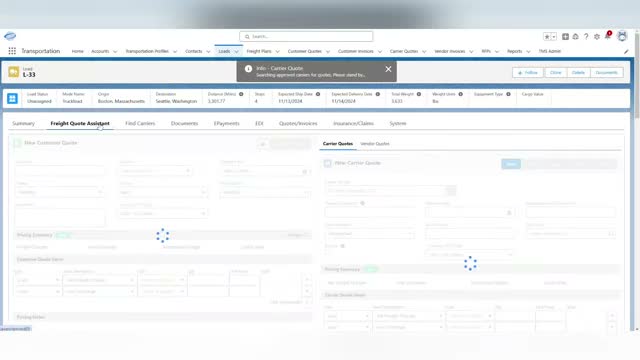Screen dimensions: 640x360
Task: Dismiss the Carrier Quote toast message
Action: point(388,69)
